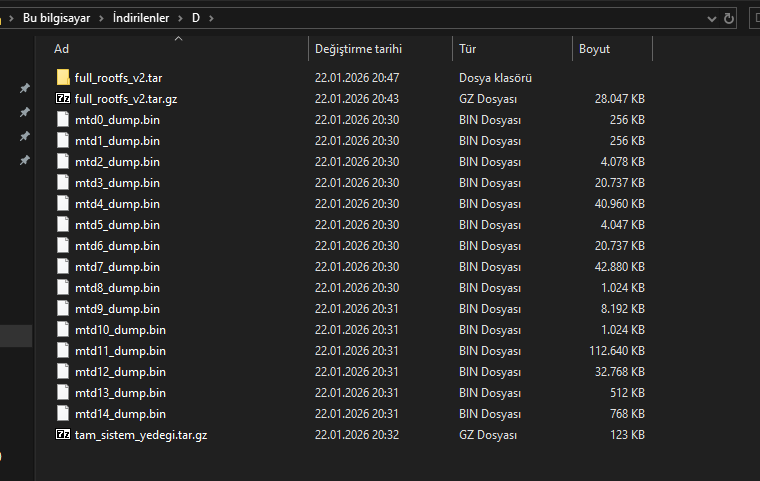Select the file name mtd0_dump.bin
Screen dimensions: 760x481
117,120
